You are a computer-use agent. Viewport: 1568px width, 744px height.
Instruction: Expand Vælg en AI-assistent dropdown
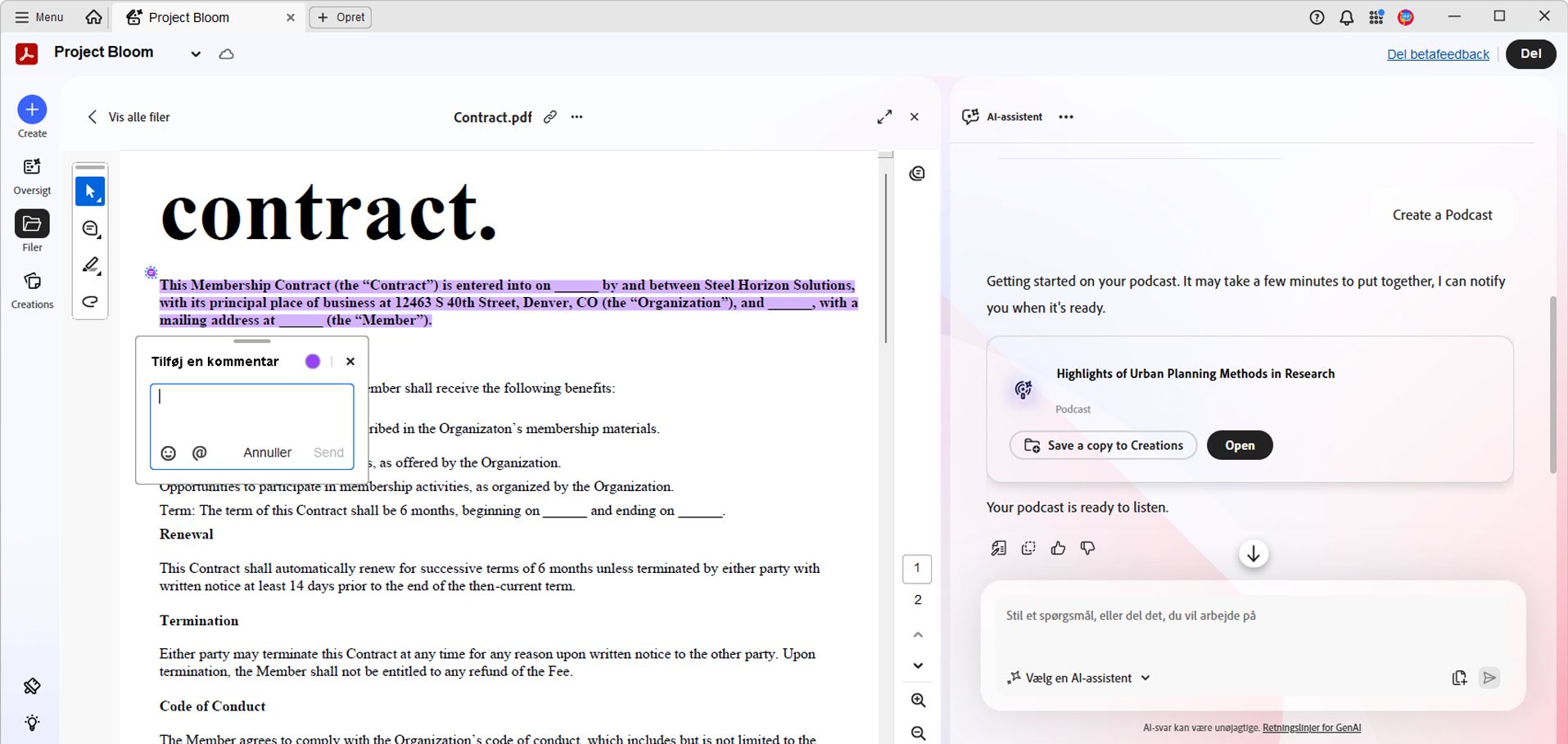(x=1078, y=678)
